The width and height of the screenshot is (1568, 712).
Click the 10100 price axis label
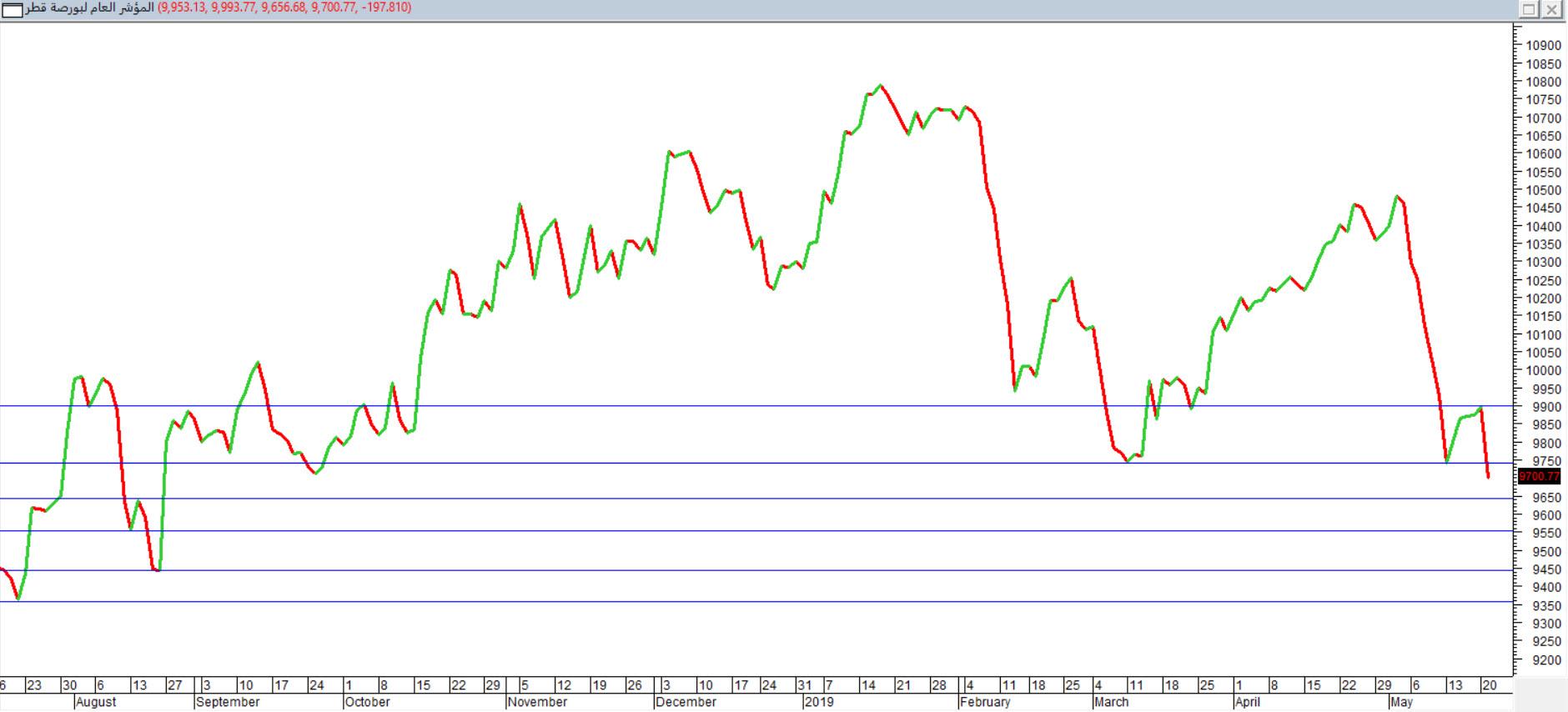1543,335
